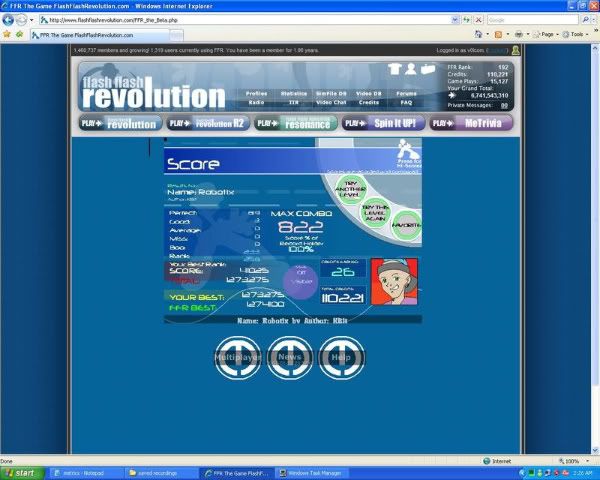Click the green Try This Level Again button
The image size is (600, 480).
pyautogui.click(x=376, y=212)
